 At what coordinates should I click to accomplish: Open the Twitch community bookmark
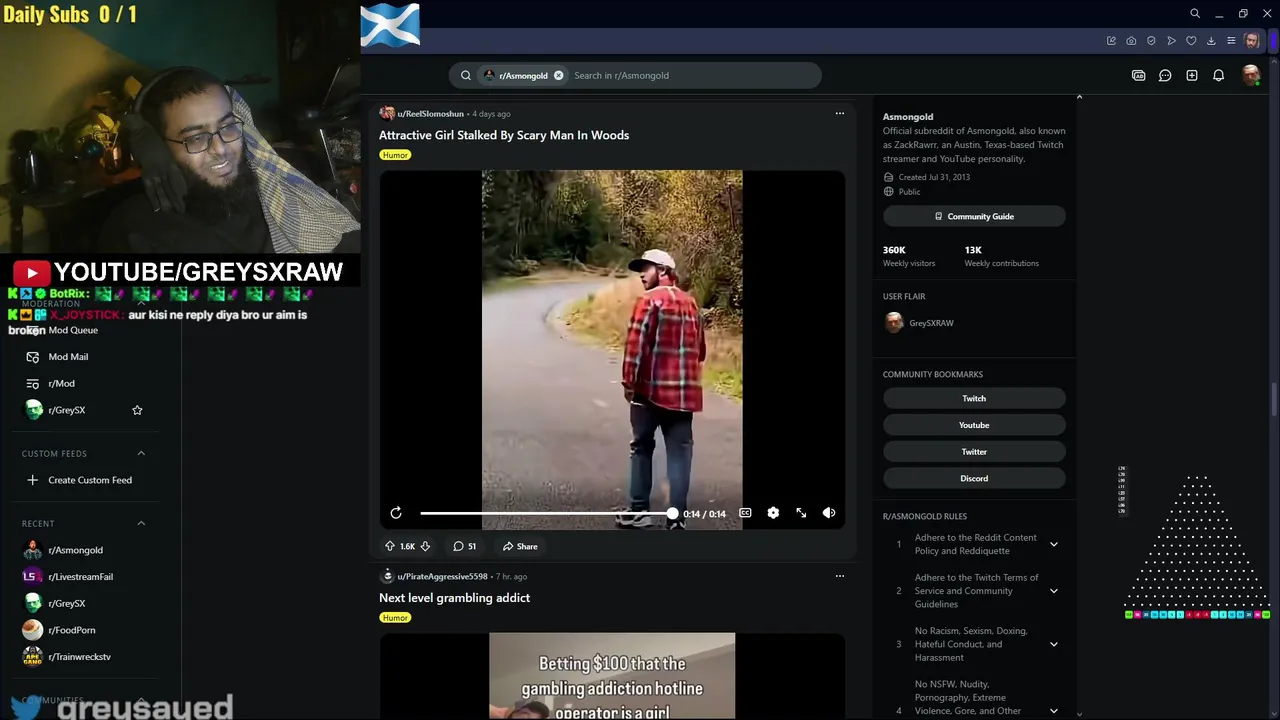pos(974,398)
